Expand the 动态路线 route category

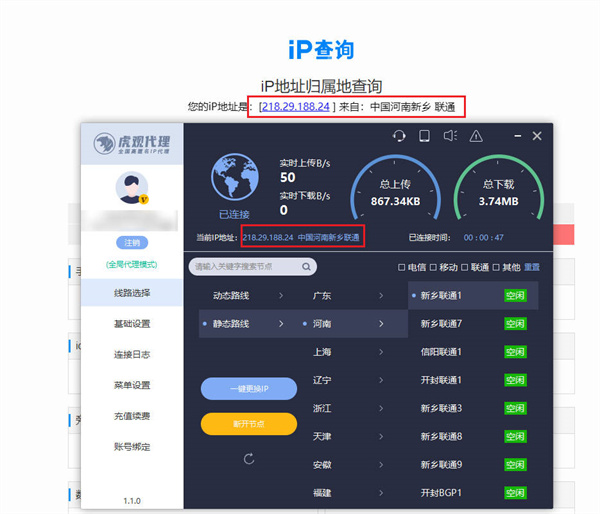[x=249, y=295]
